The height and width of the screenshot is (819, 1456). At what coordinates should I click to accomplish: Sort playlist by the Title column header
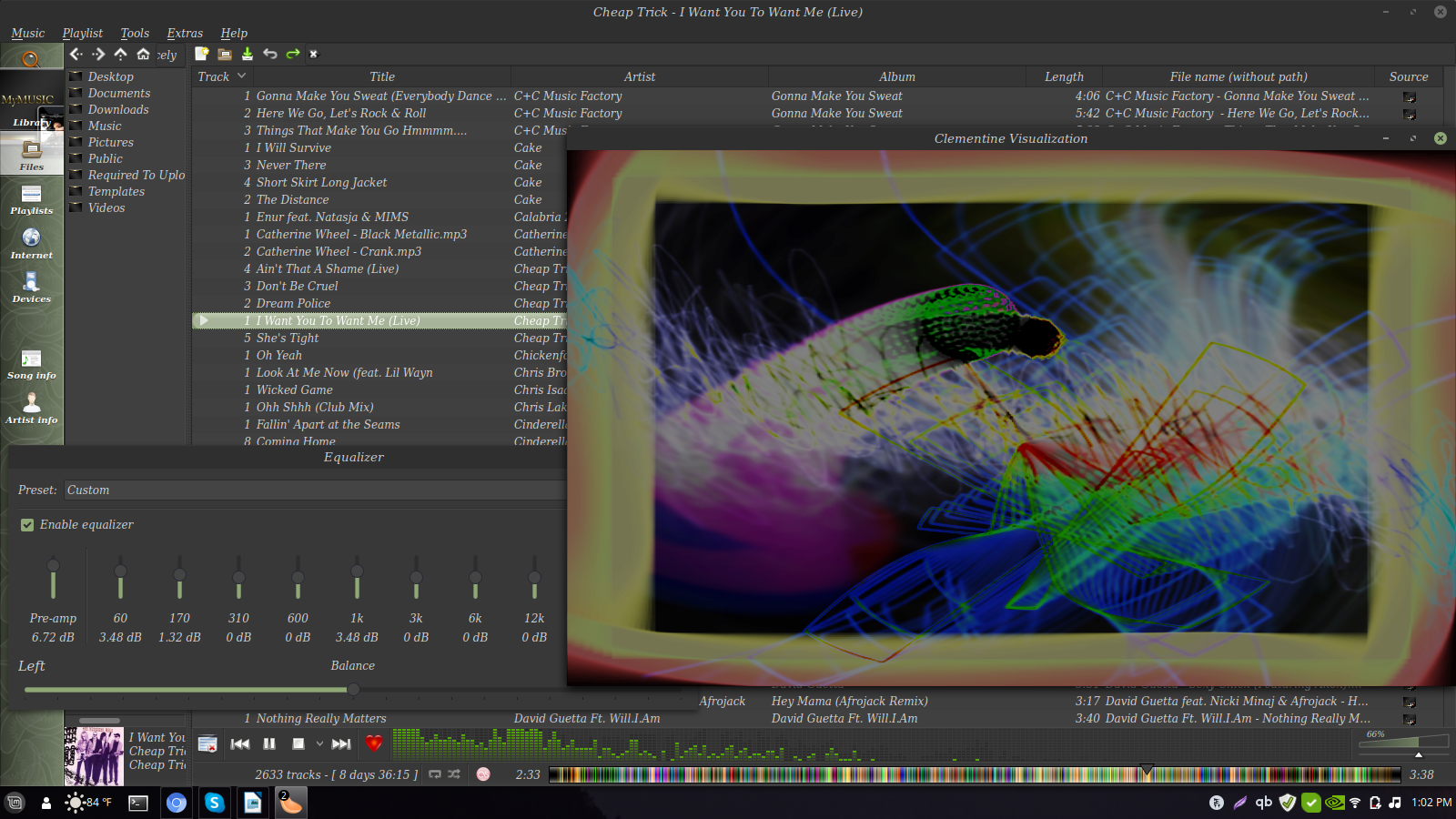point(382,76)
